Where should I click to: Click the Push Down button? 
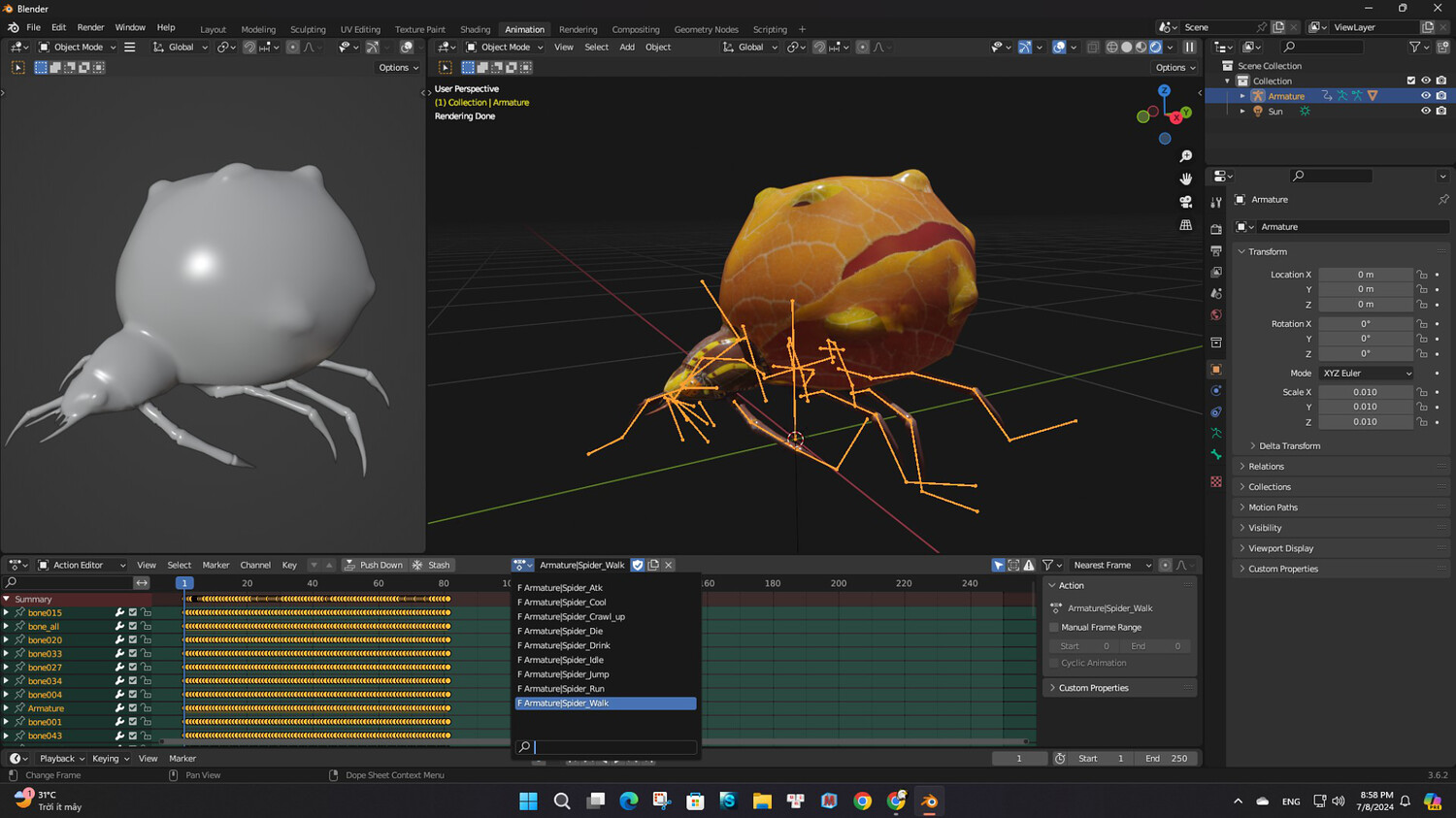tap(374, 565)
